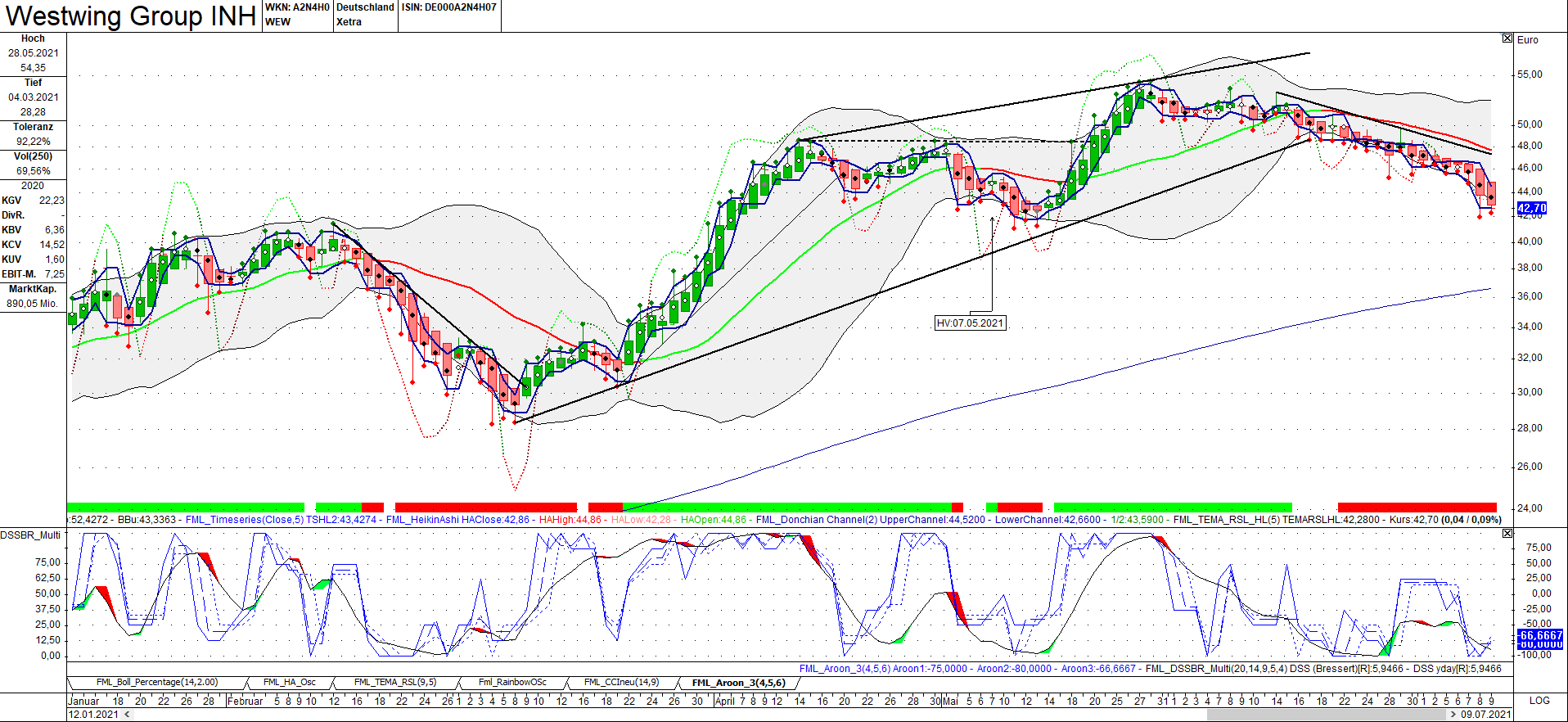Image resolution: width=1568 pixels, height=722 pixels.
Task: Click the WEW ticker symbol
Action: [277, 22]
